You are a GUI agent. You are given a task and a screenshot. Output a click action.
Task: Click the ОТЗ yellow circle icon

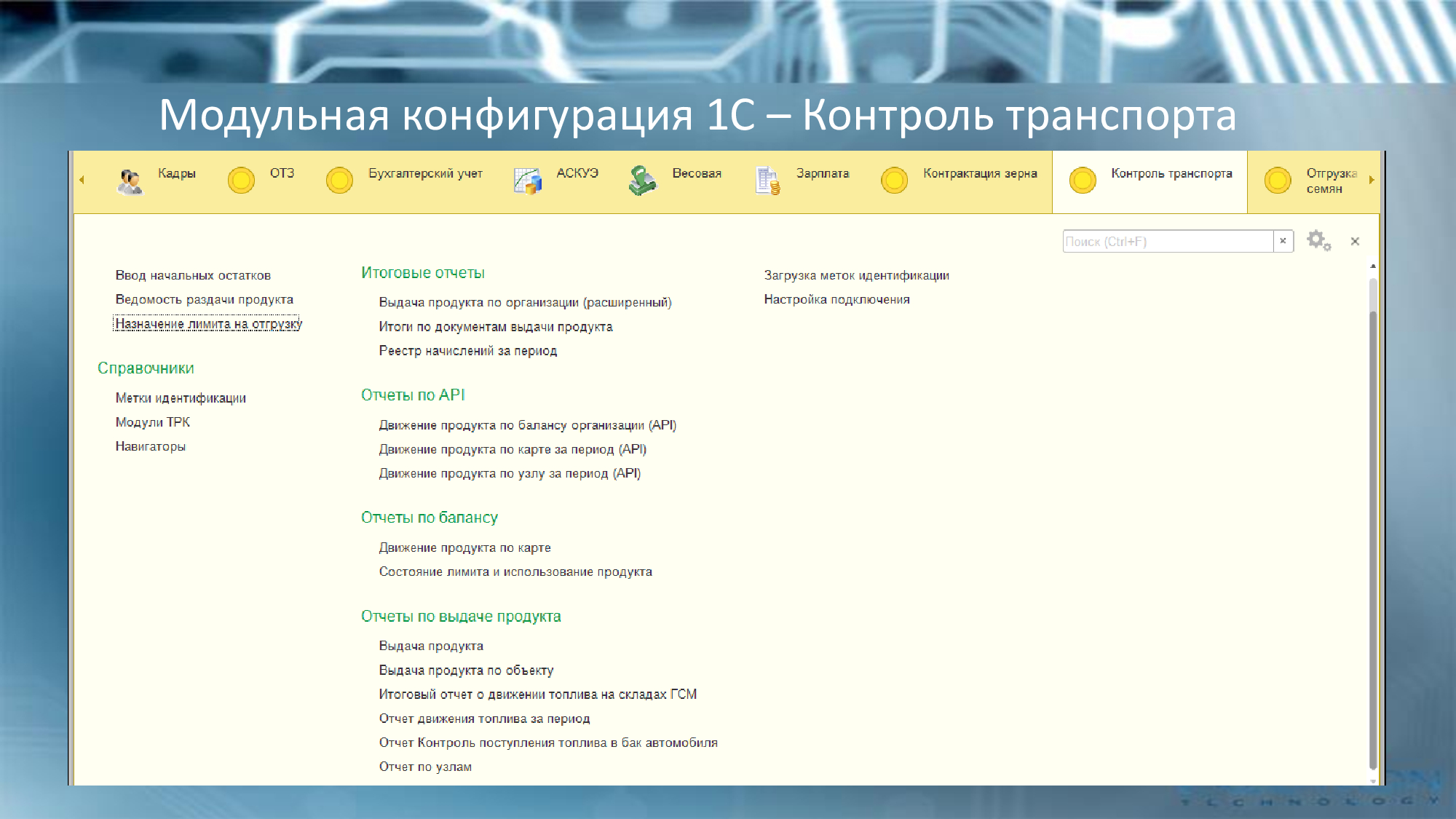(x=241, y=180)
